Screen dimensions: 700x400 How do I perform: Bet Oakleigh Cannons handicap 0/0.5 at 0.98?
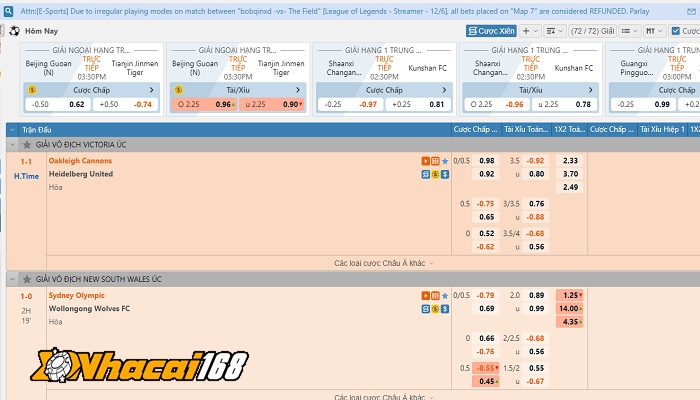tap(487, 161)
